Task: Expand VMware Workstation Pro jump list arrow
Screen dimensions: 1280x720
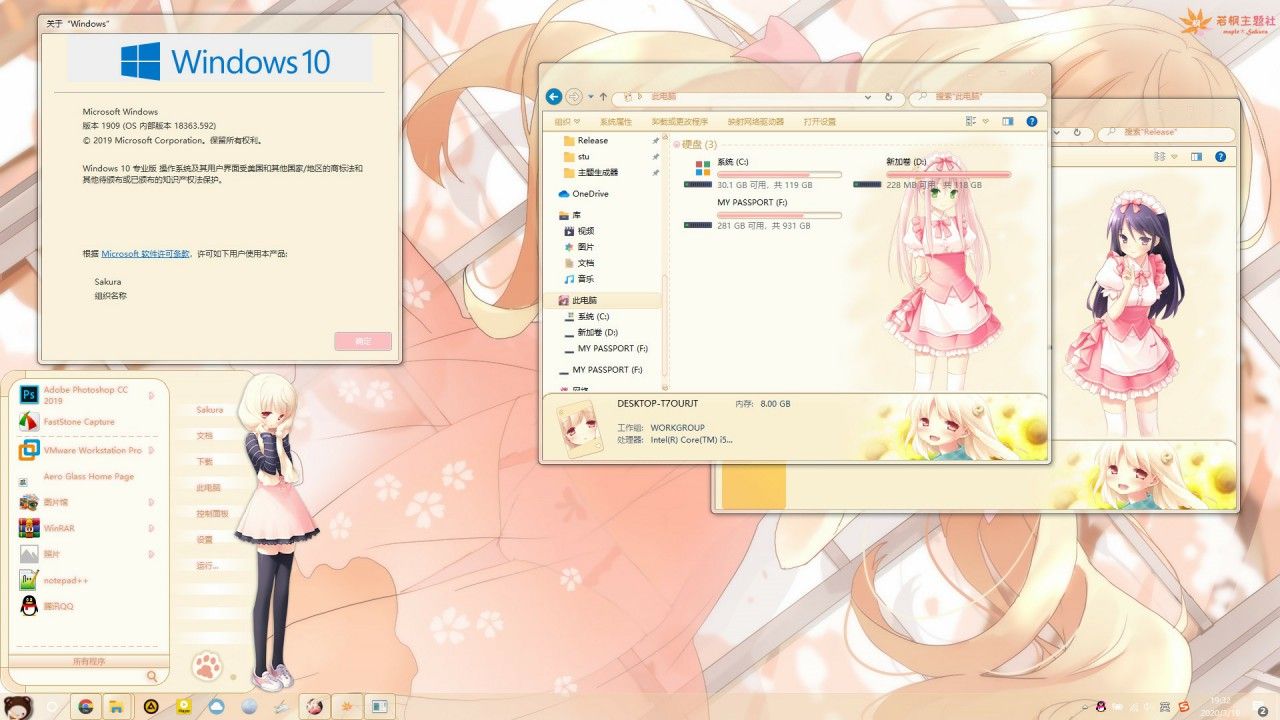Action: (x=152, y=450)
